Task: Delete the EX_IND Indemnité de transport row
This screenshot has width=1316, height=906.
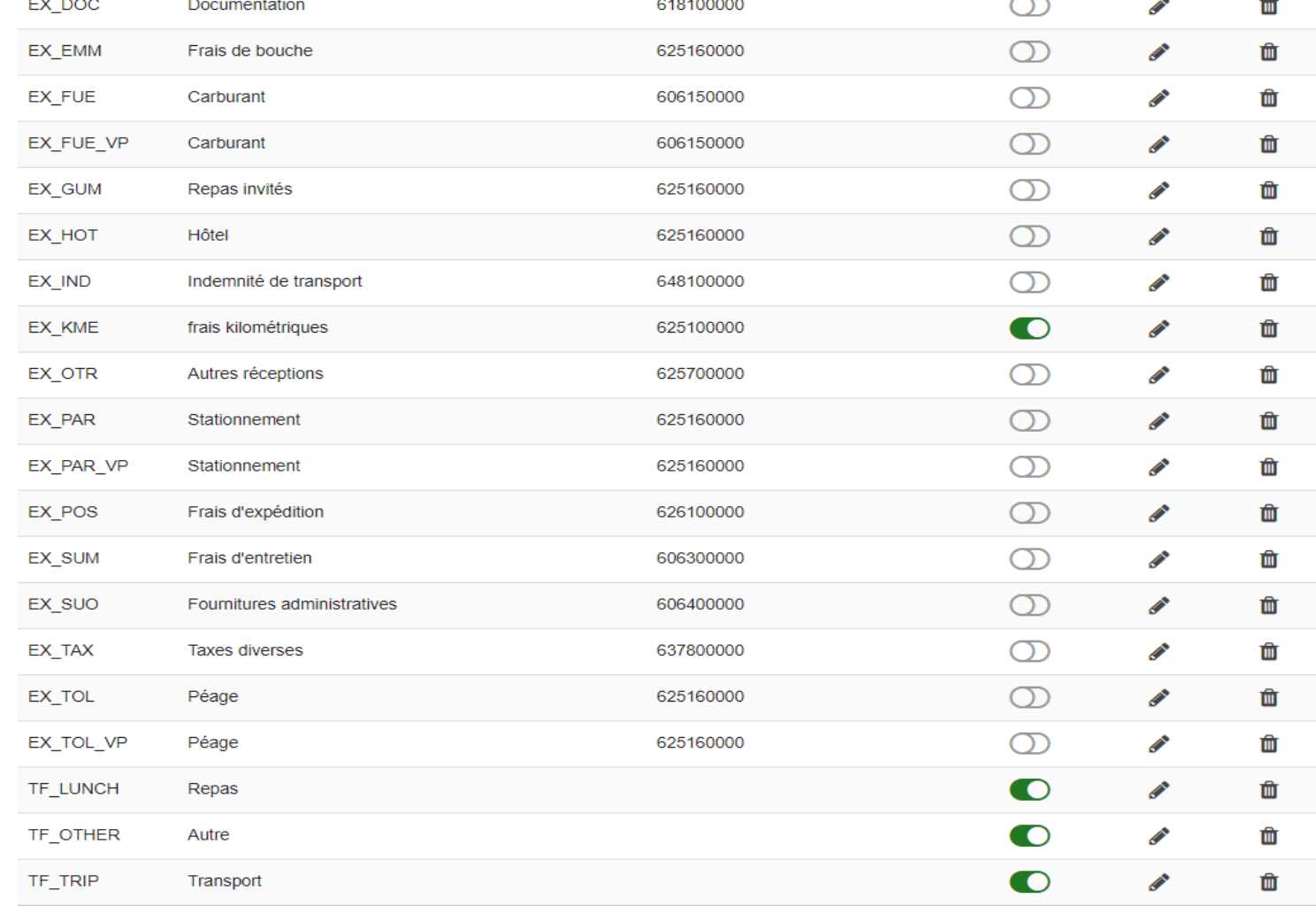Action: [1269, 282]
